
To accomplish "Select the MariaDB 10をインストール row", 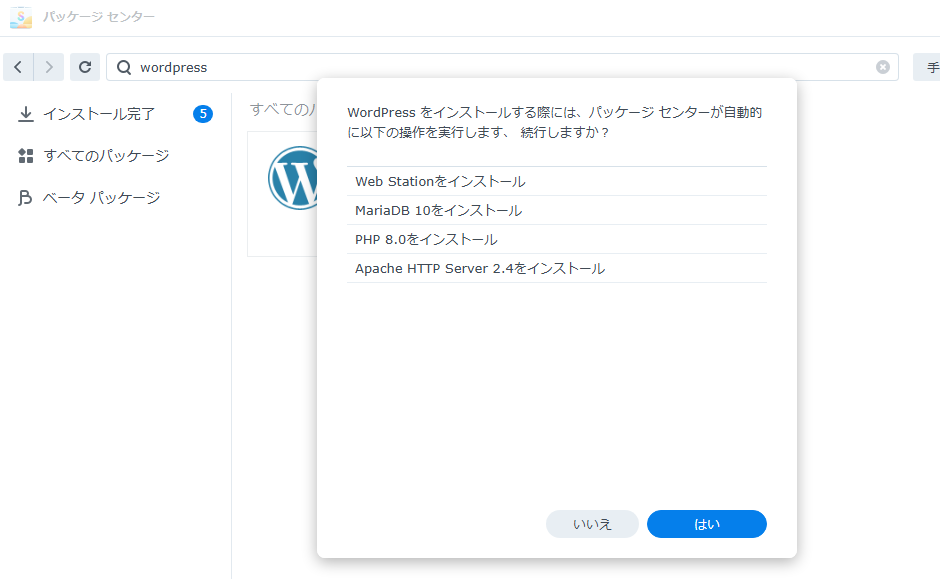I will click(x=557, y=210).
